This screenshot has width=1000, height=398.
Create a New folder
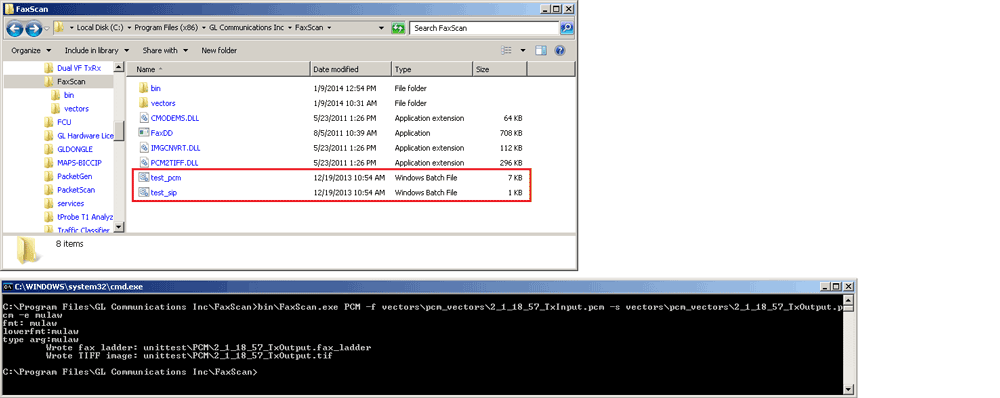219,50
